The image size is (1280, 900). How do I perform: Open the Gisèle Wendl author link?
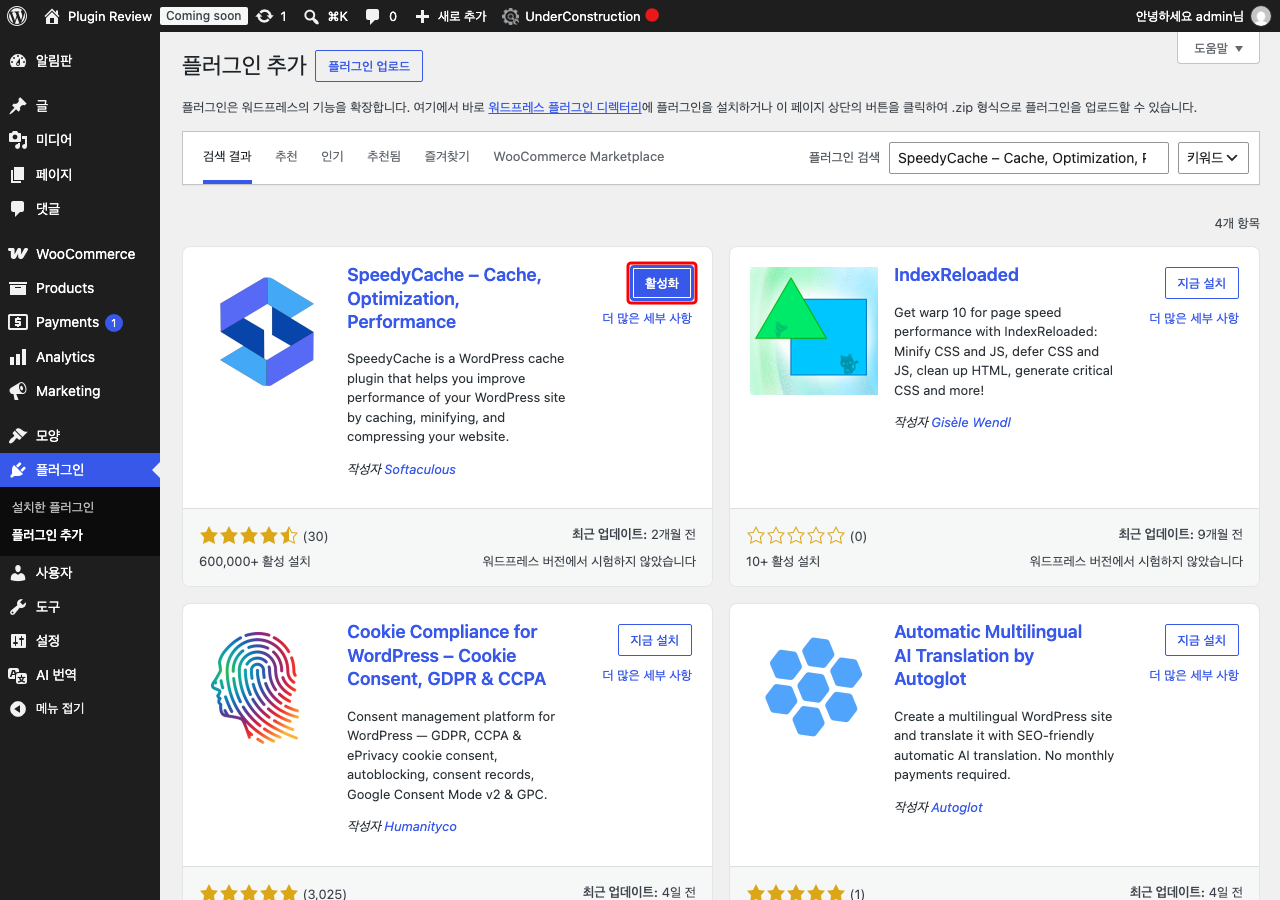click(971, 422)
